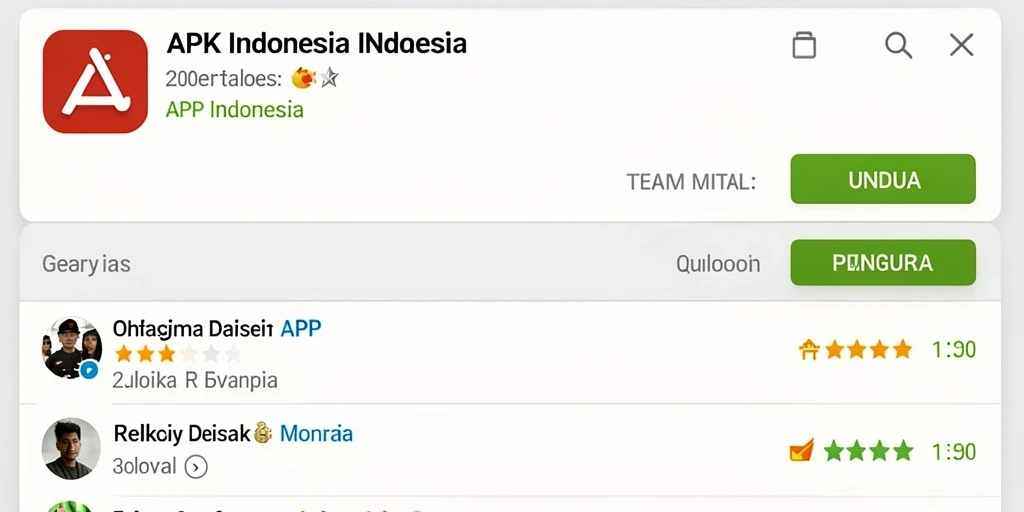1024x512 pixels.
Task: Click the blue verified badge on first avatar
Action: click(x=89, y=370)
